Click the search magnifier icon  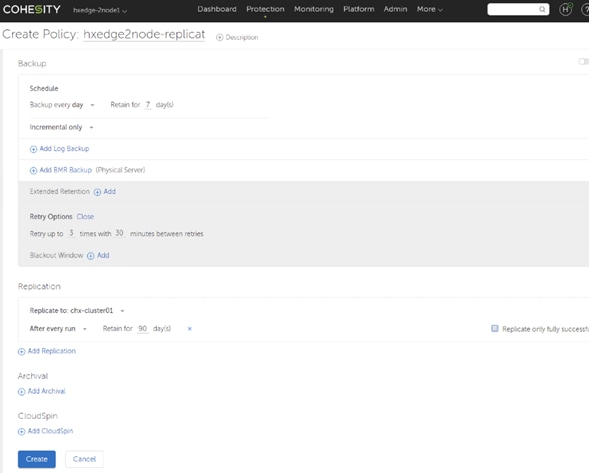(542, 9)
